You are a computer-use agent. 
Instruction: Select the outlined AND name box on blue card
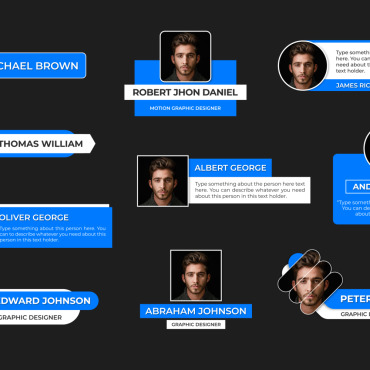358,187
